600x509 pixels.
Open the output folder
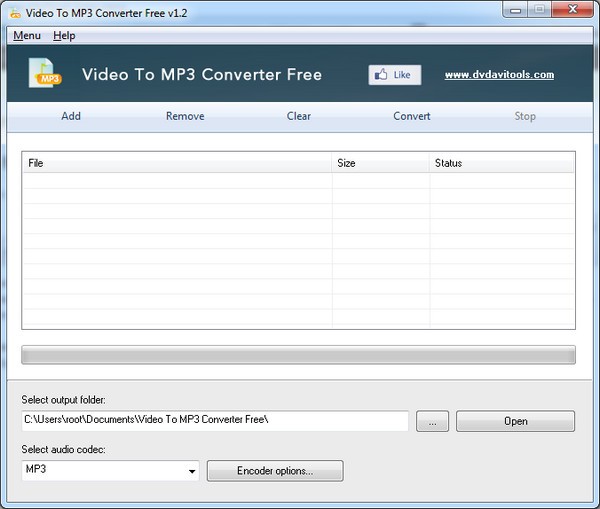(515, 421)
